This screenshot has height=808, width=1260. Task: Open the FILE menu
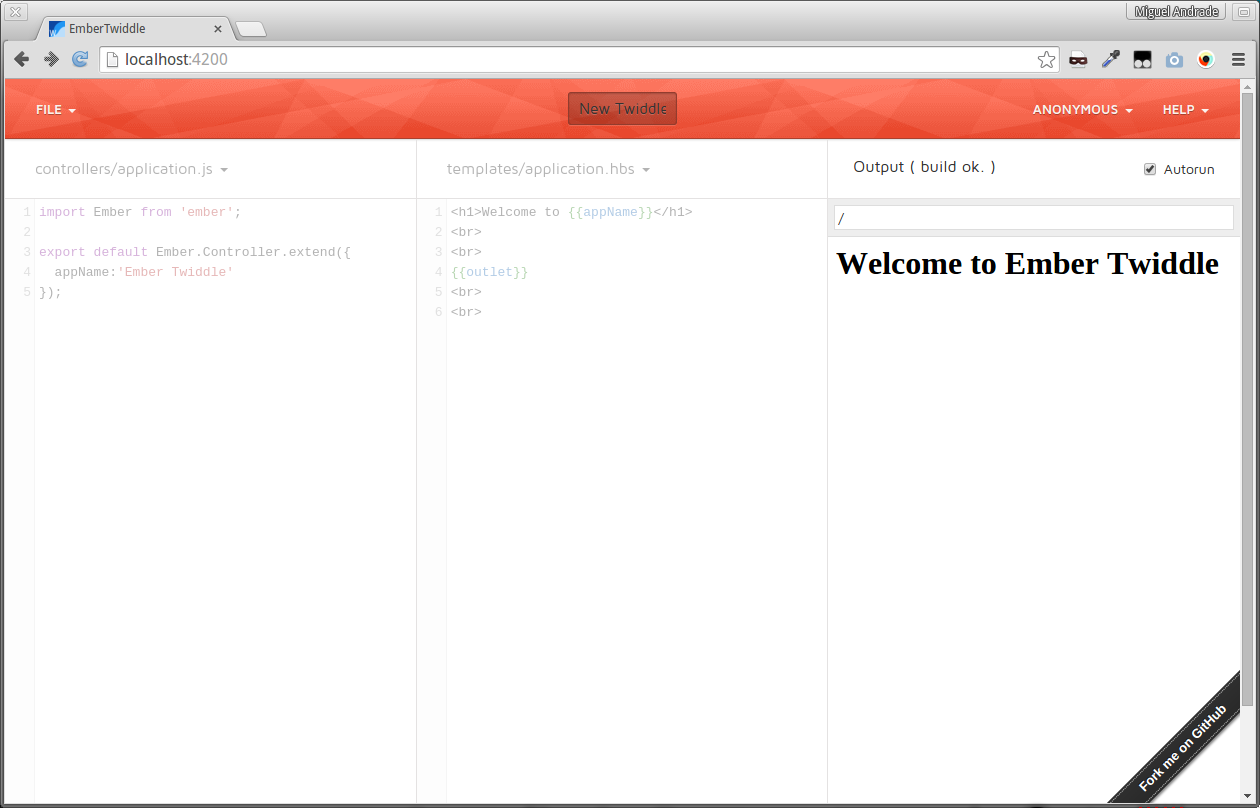tap(56, 110)
